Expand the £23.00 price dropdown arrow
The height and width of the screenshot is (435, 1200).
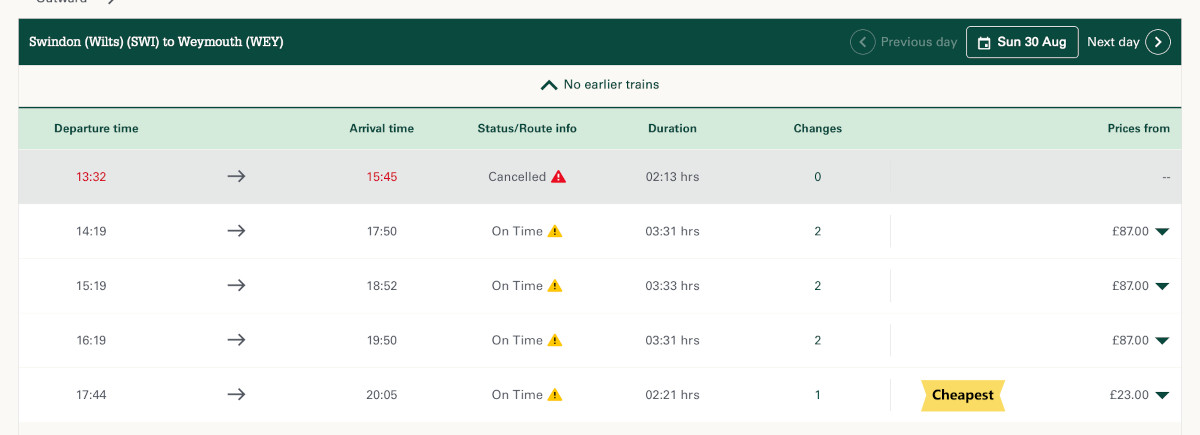(1162, 395)
